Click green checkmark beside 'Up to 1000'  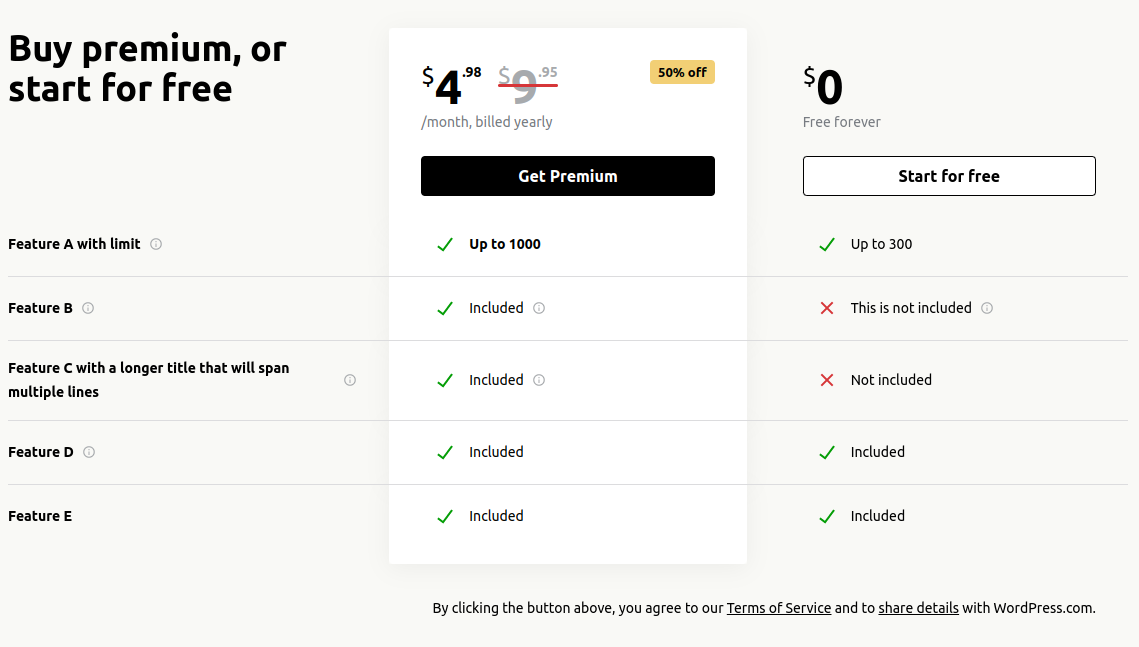coord(445,244)
